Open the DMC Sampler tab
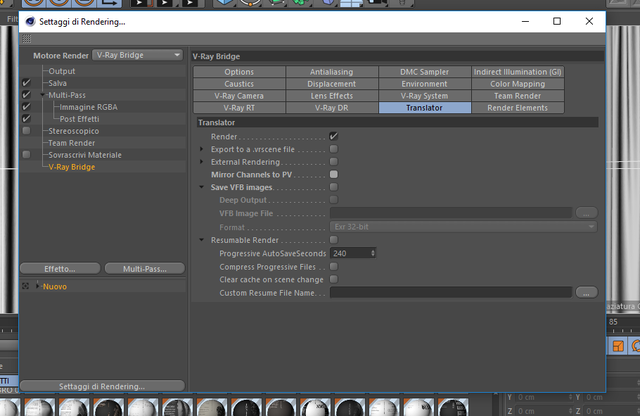Screen dimensions: 640x416 pyautogui.click(x=424, y=72)
